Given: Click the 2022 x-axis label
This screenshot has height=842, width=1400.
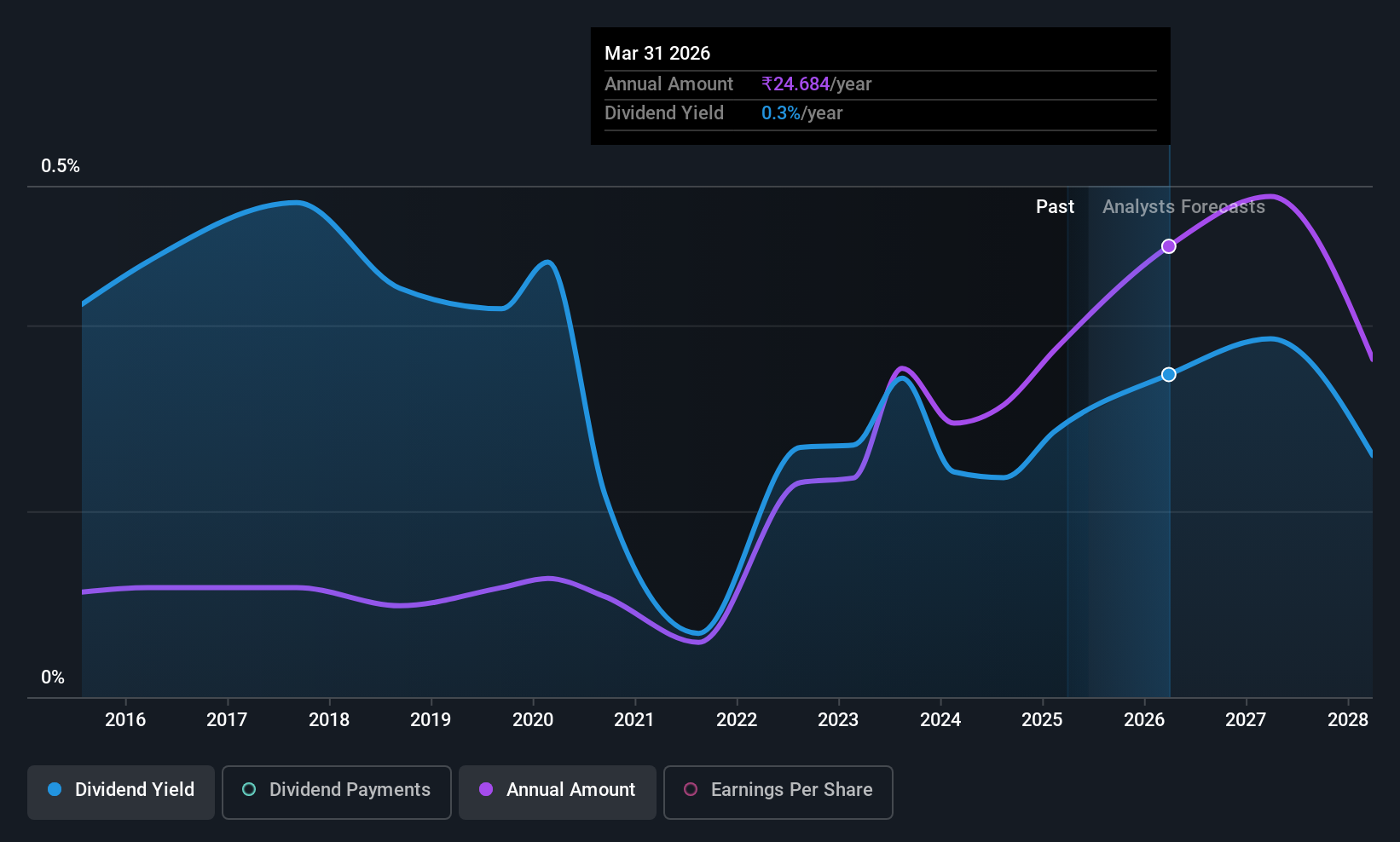Looking at the screenshot, I should pyautogui.click(x=737, y=720).
